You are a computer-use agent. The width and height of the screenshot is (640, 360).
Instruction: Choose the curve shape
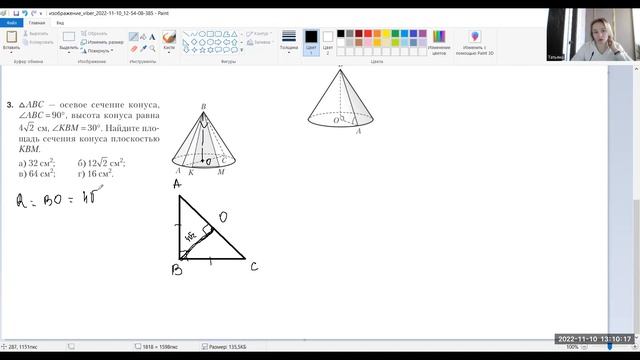coord(194,34)
